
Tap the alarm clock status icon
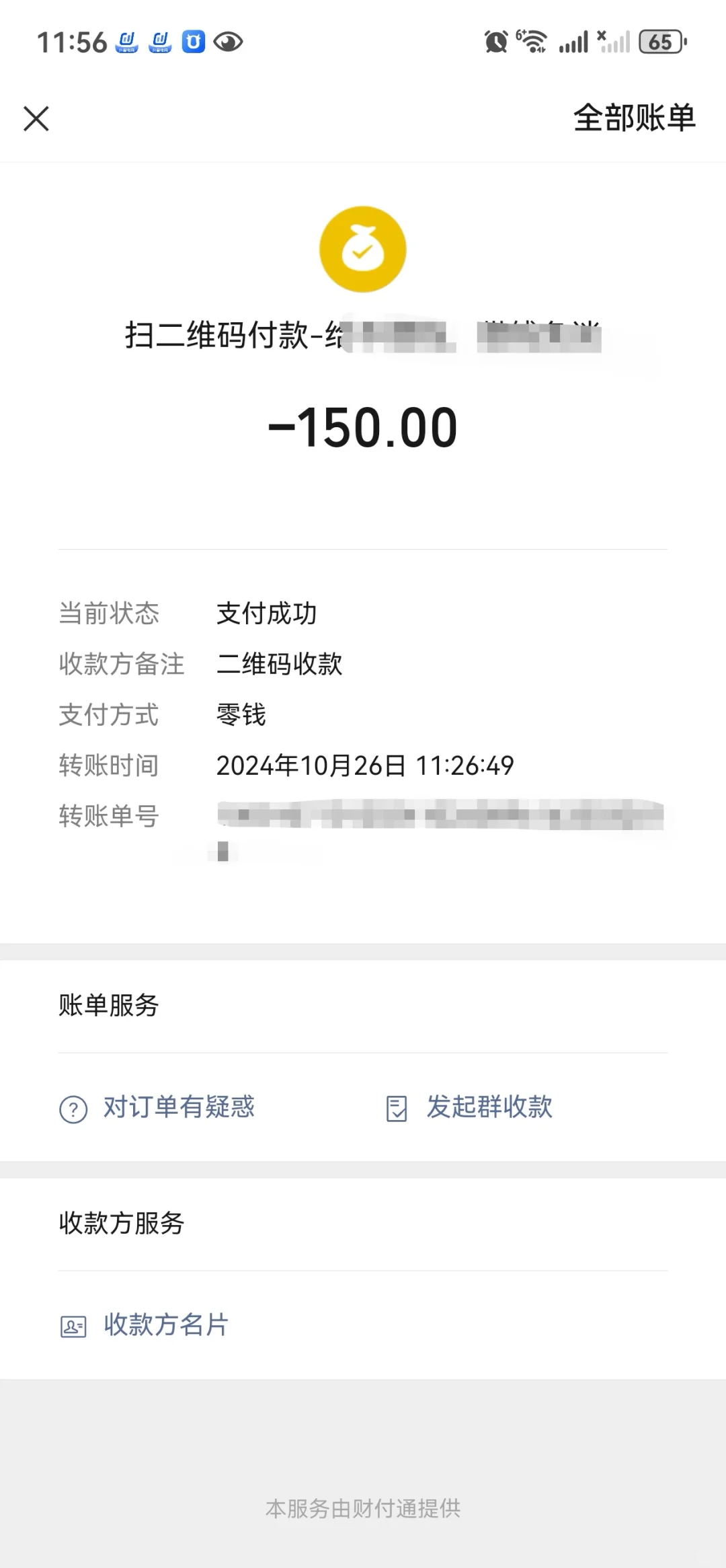496,42
